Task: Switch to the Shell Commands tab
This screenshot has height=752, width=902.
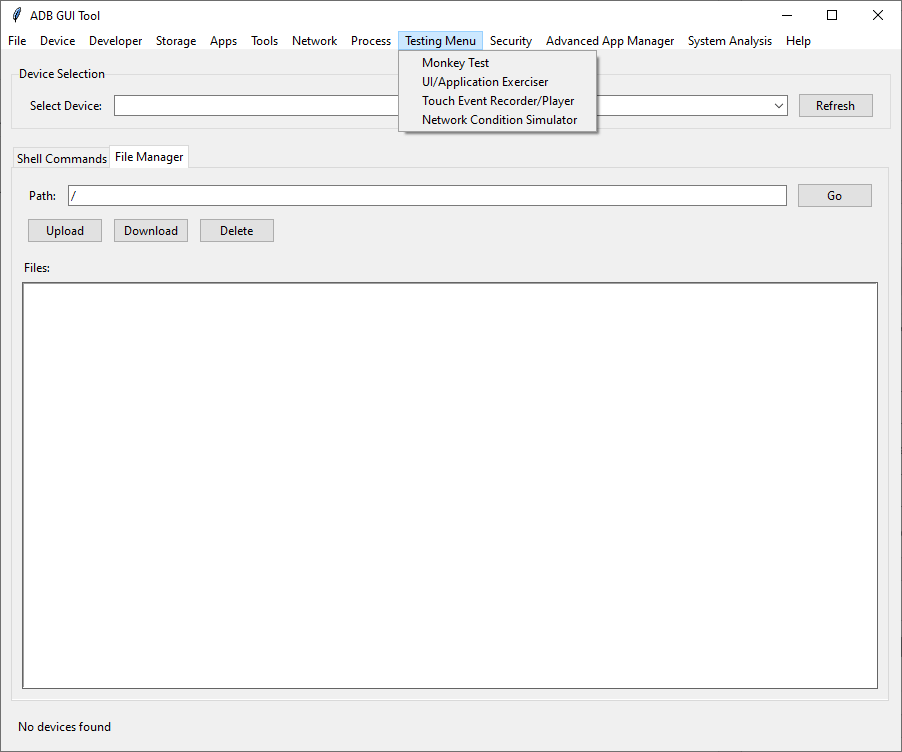Action: point(61,157)
